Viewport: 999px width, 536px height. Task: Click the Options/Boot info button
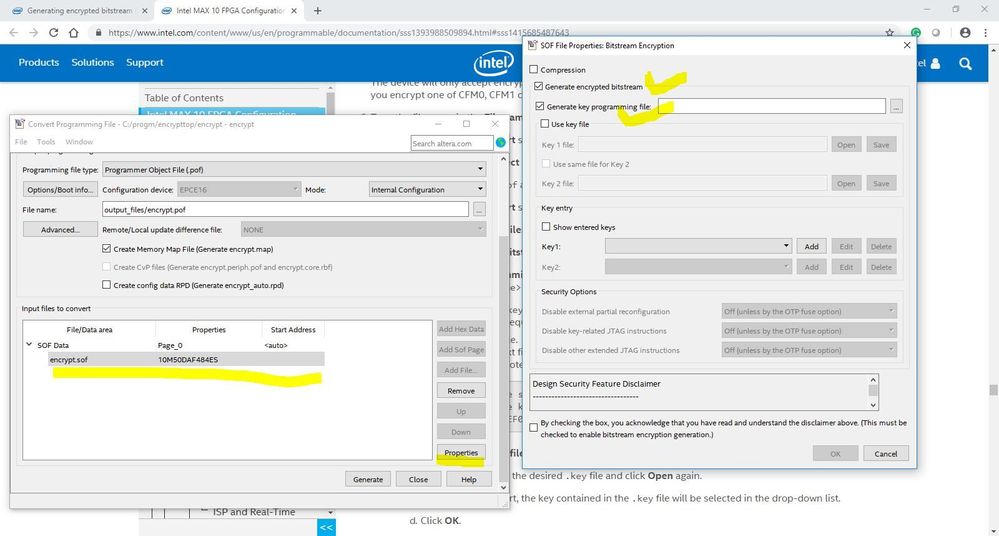60,189
